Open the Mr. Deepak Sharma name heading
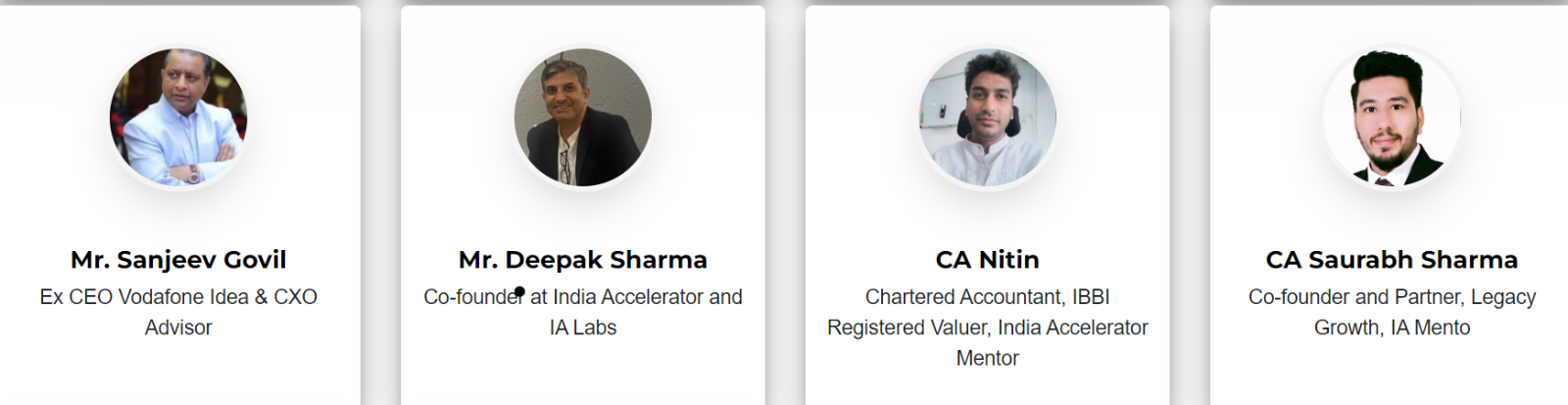This screenshot has height=405, width=1568. pos(583,260)
